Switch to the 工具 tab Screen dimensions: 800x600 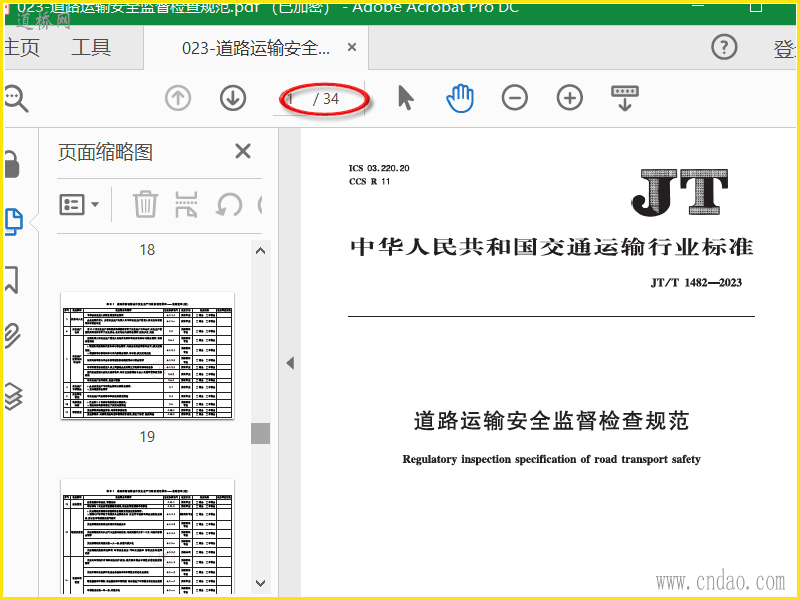(91, 47)
